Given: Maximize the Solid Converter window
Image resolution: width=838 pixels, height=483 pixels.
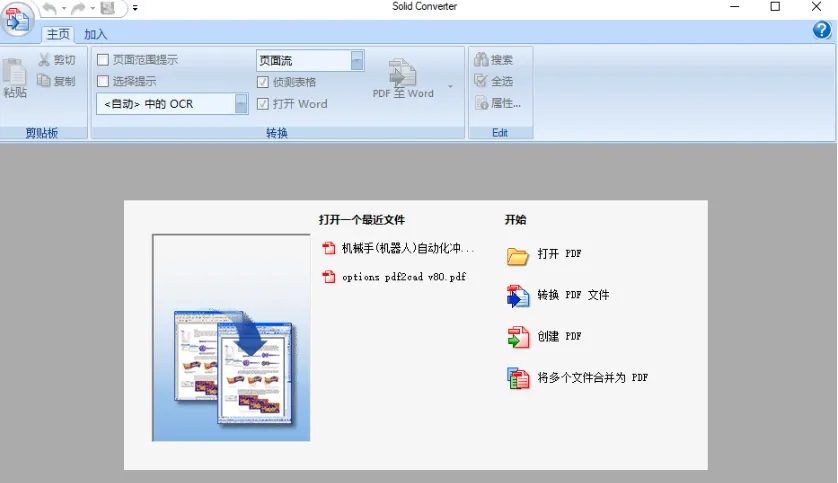Looking at the screenshot, I should coord(775,7).
